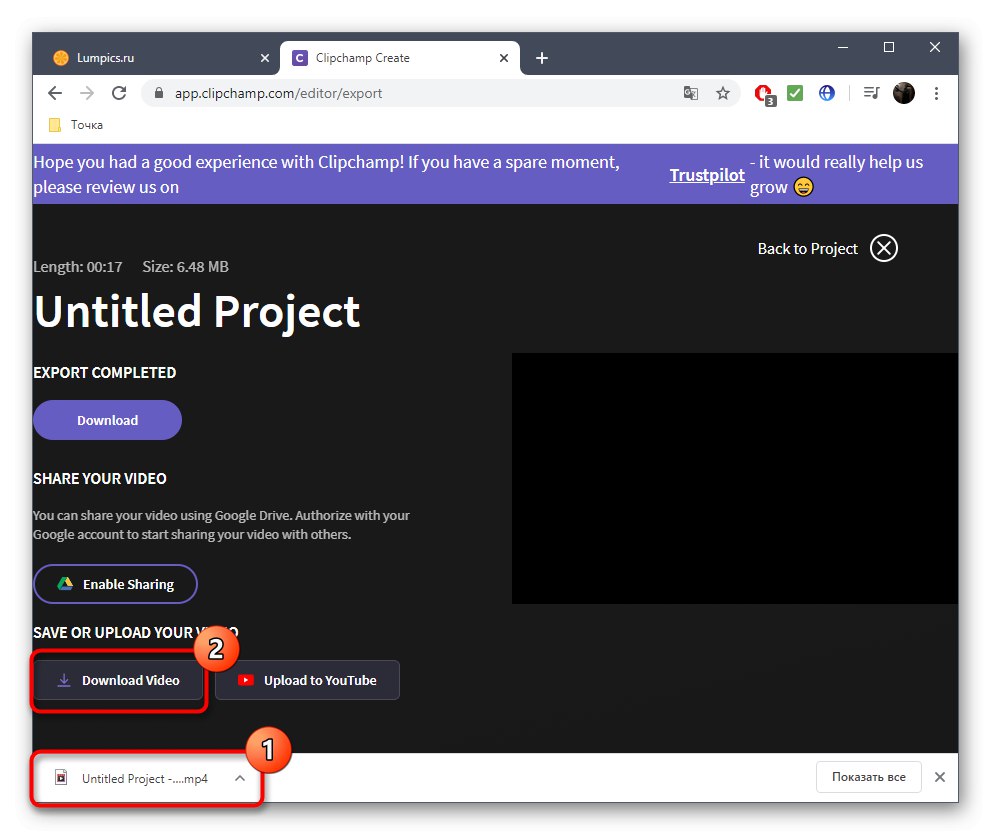Click the download arrow icon on Download Video
The height and width of the screenshot is (835, 991).
pos(65,680)
